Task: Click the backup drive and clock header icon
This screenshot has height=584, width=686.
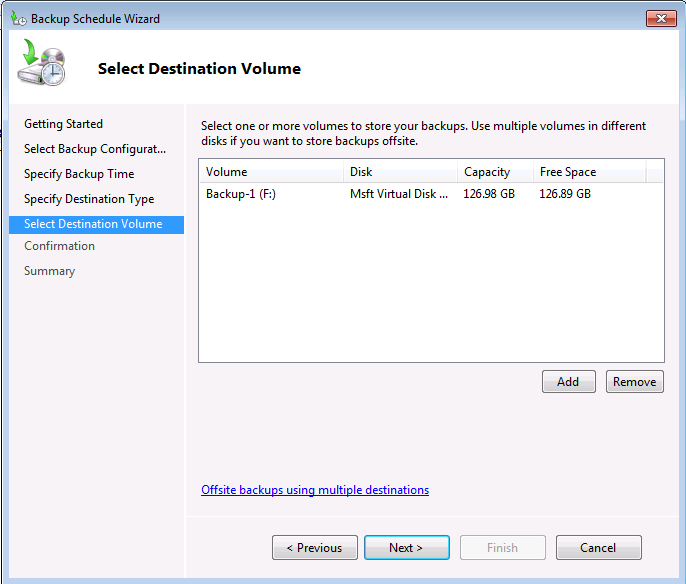Action: tap(42, 63)
